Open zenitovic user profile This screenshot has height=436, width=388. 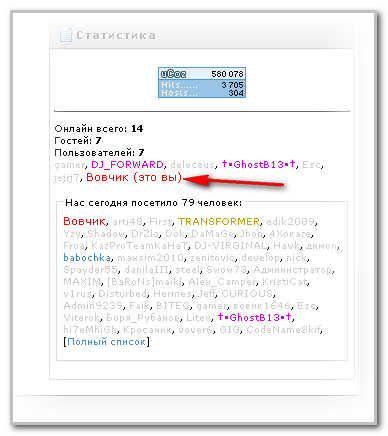212,258
